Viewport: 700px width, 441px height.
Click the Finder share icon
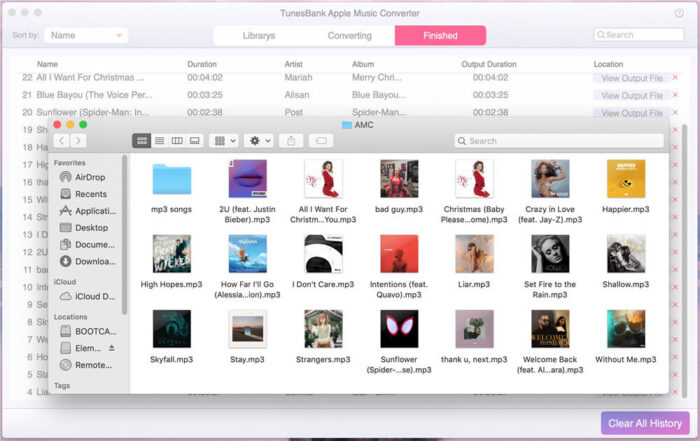[x=292, y=141]
